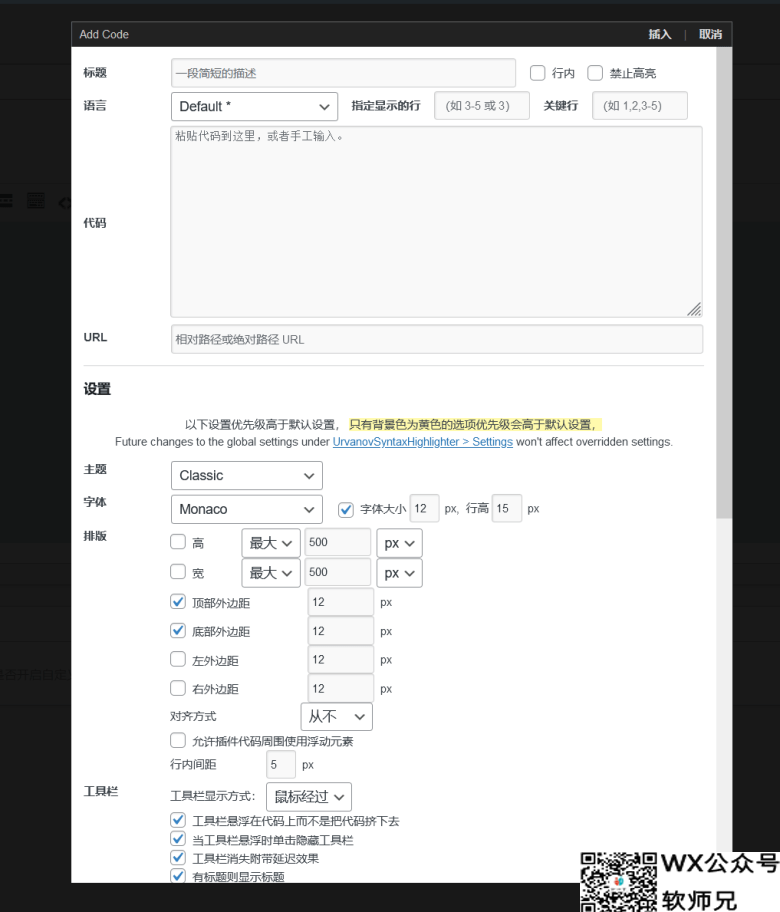
Task: Enable the 禁止高亮 checkbox
Action: tap(595, 73)
